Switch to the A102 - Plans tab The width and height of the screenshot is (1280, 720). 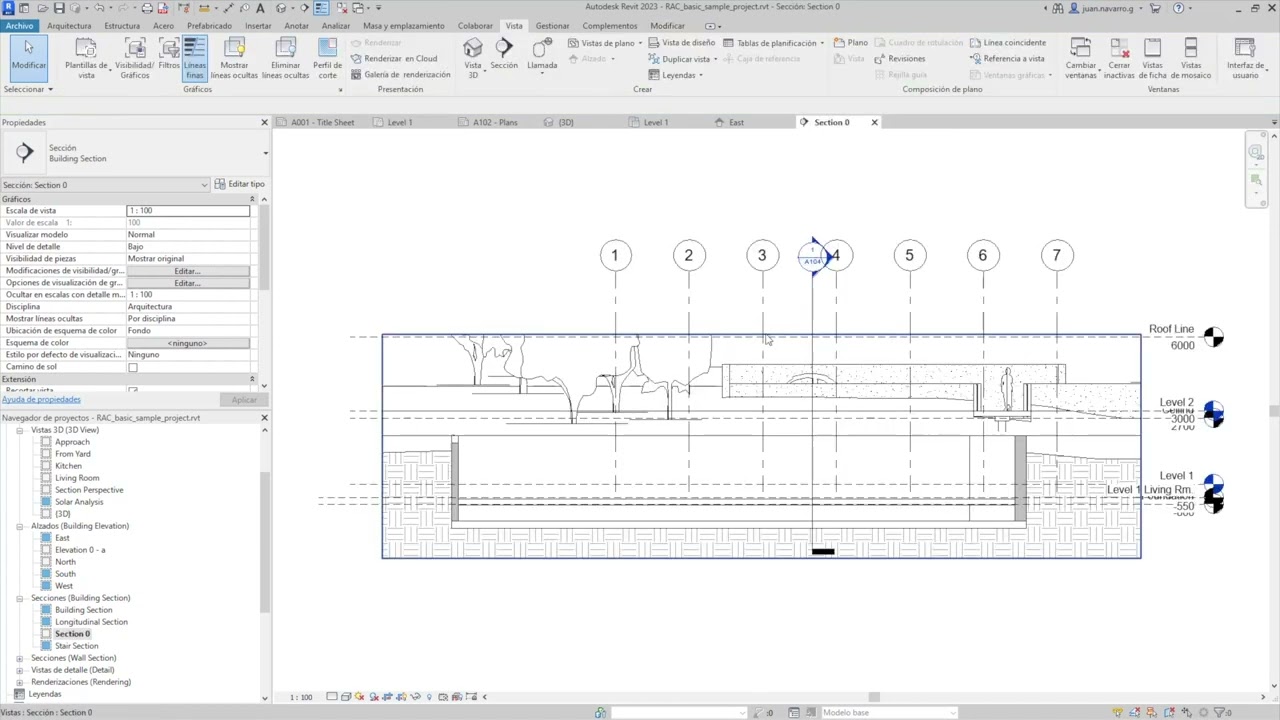point(489,122)
